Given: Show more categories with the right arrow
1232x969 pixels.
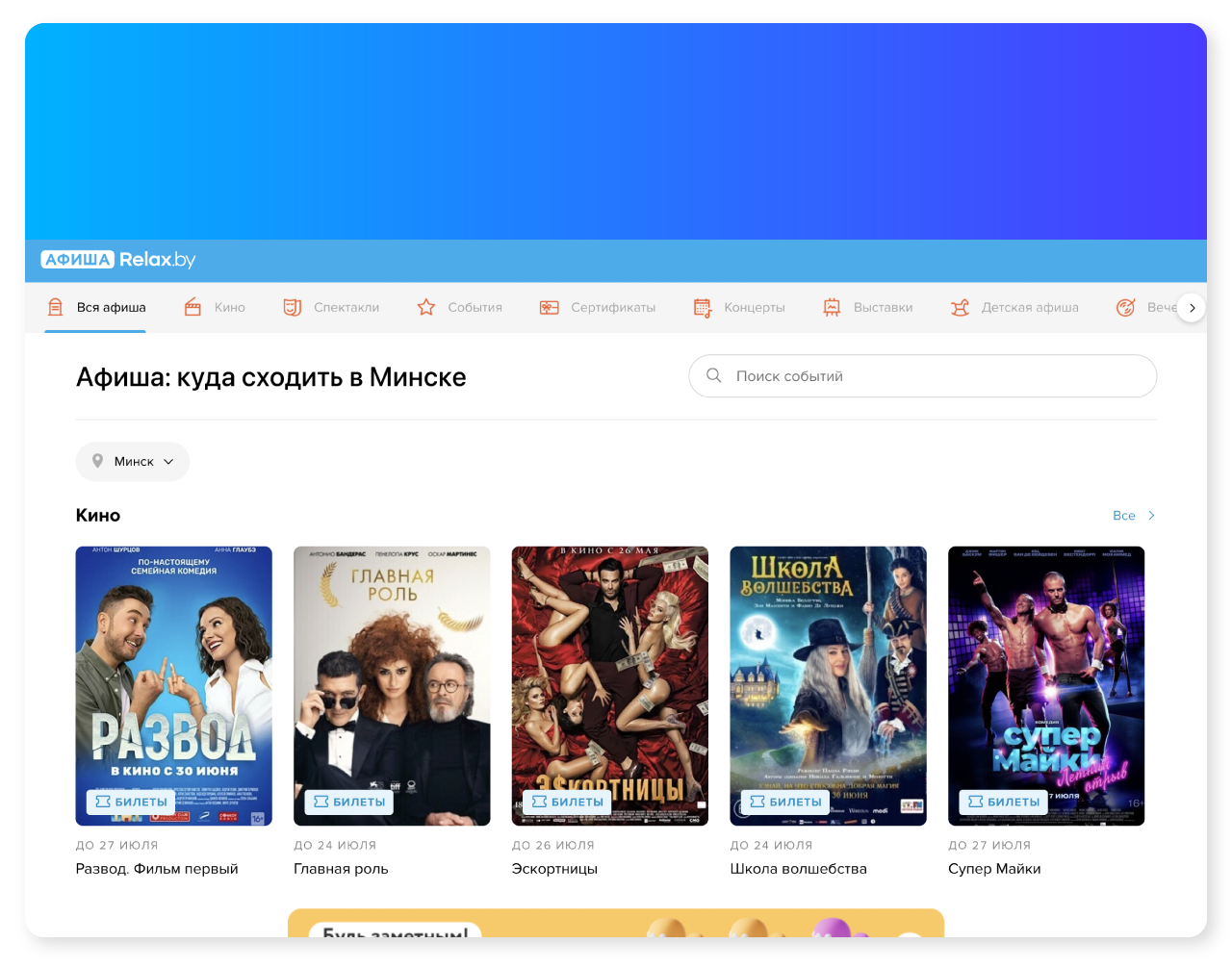Looking at the screenshot, I should pyautogui.click(x=1192, y=308).
